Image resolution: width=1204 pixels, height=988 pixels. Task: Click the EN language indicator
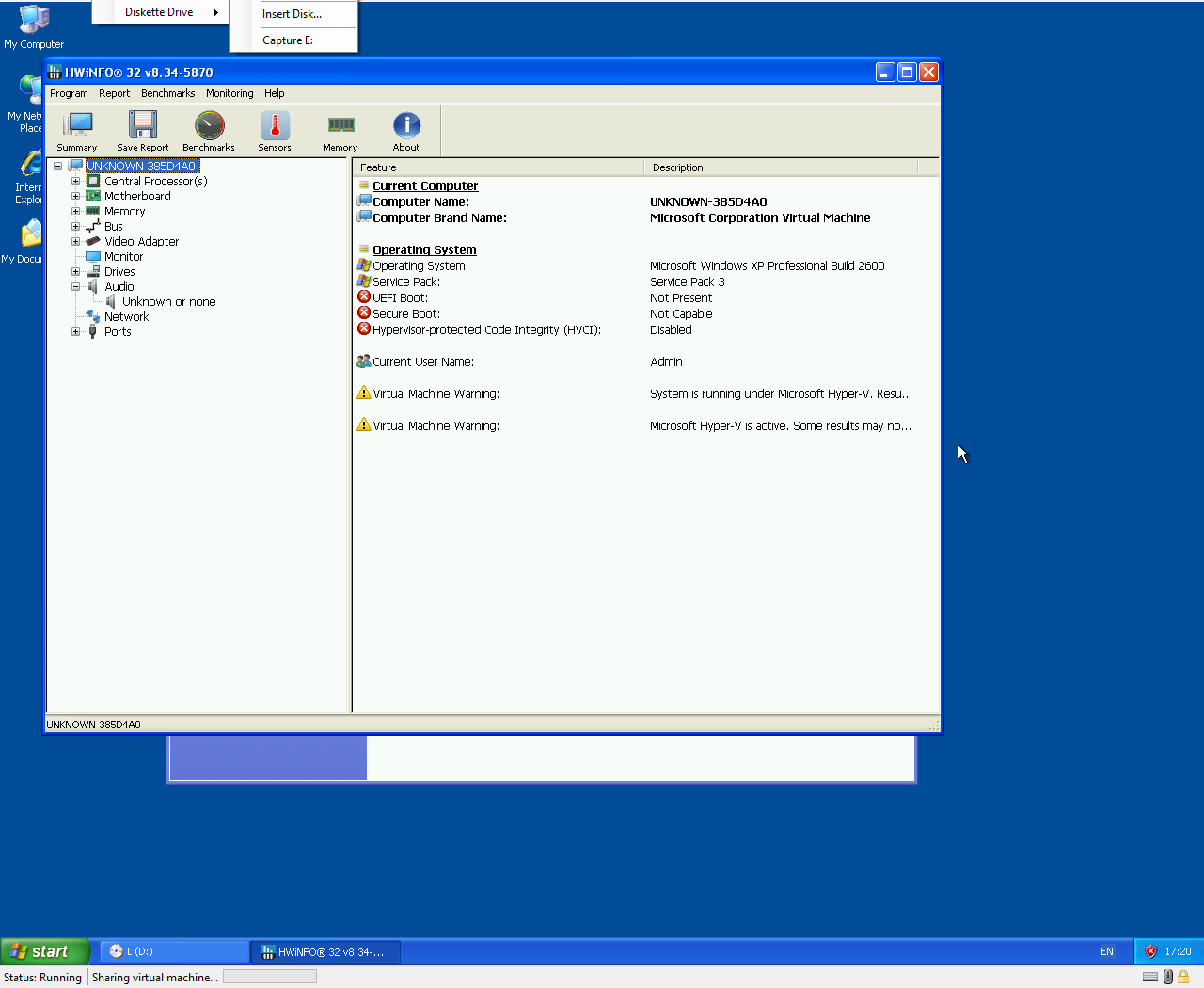[x=1107, y=951]
